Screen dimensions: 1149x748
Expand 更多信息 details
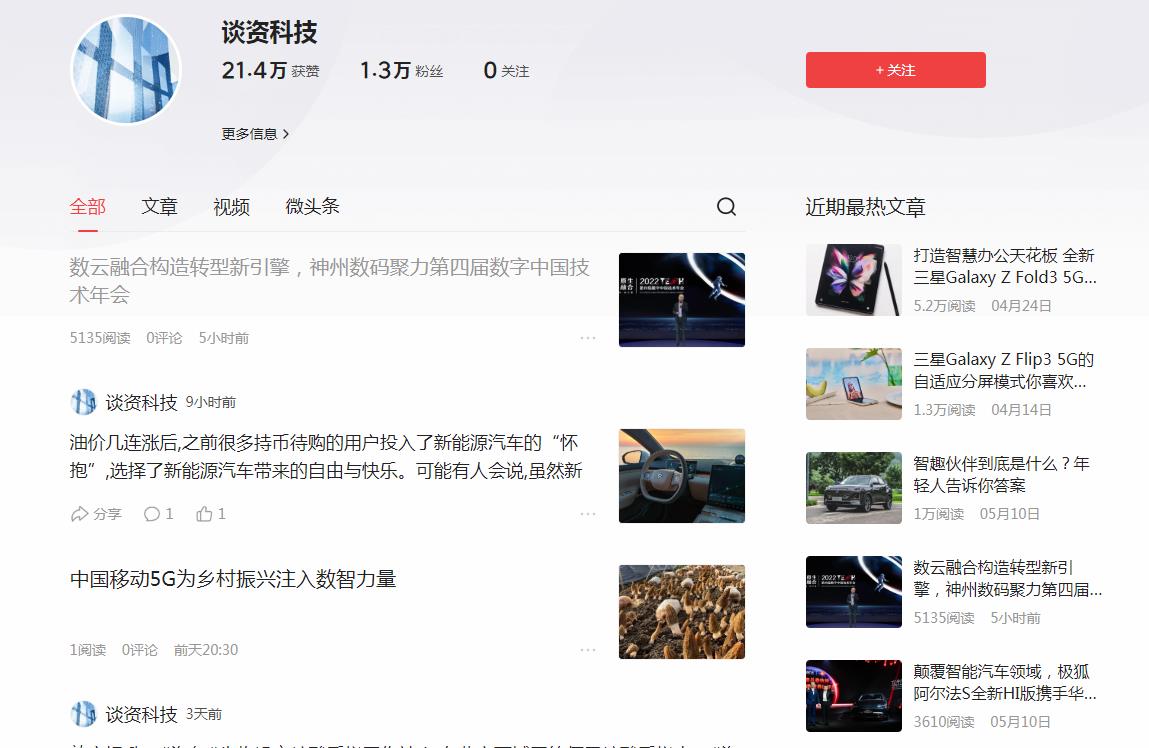(x=255, y=134)
